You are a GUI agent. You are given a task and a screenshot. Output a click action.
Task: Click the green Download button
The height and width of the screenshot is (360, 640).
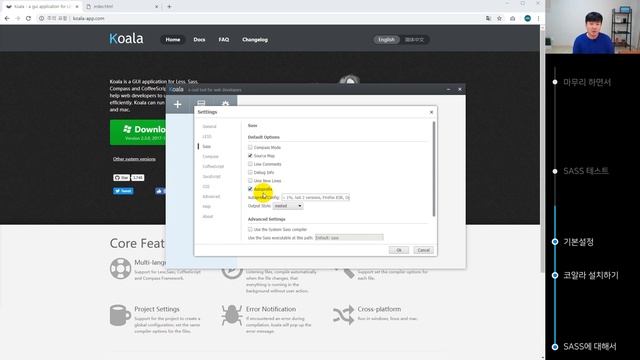[138, 132]
